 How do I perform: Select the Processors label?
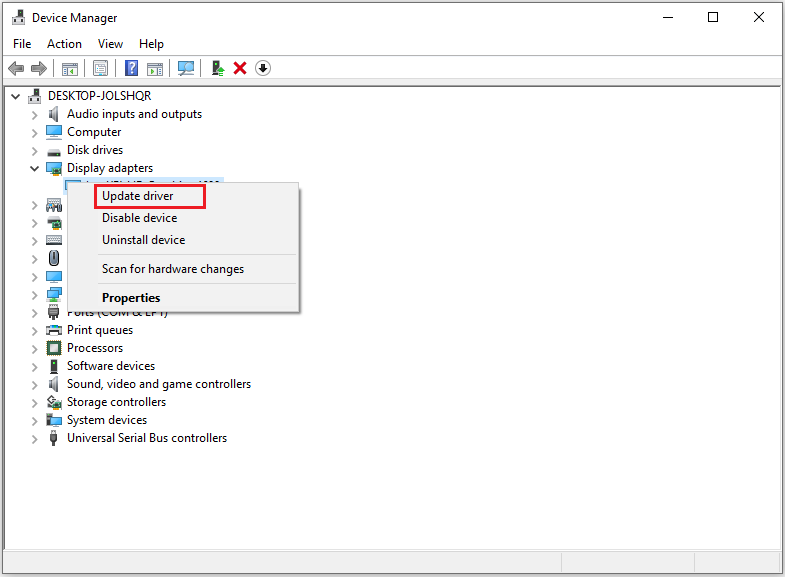click(95, 348)
